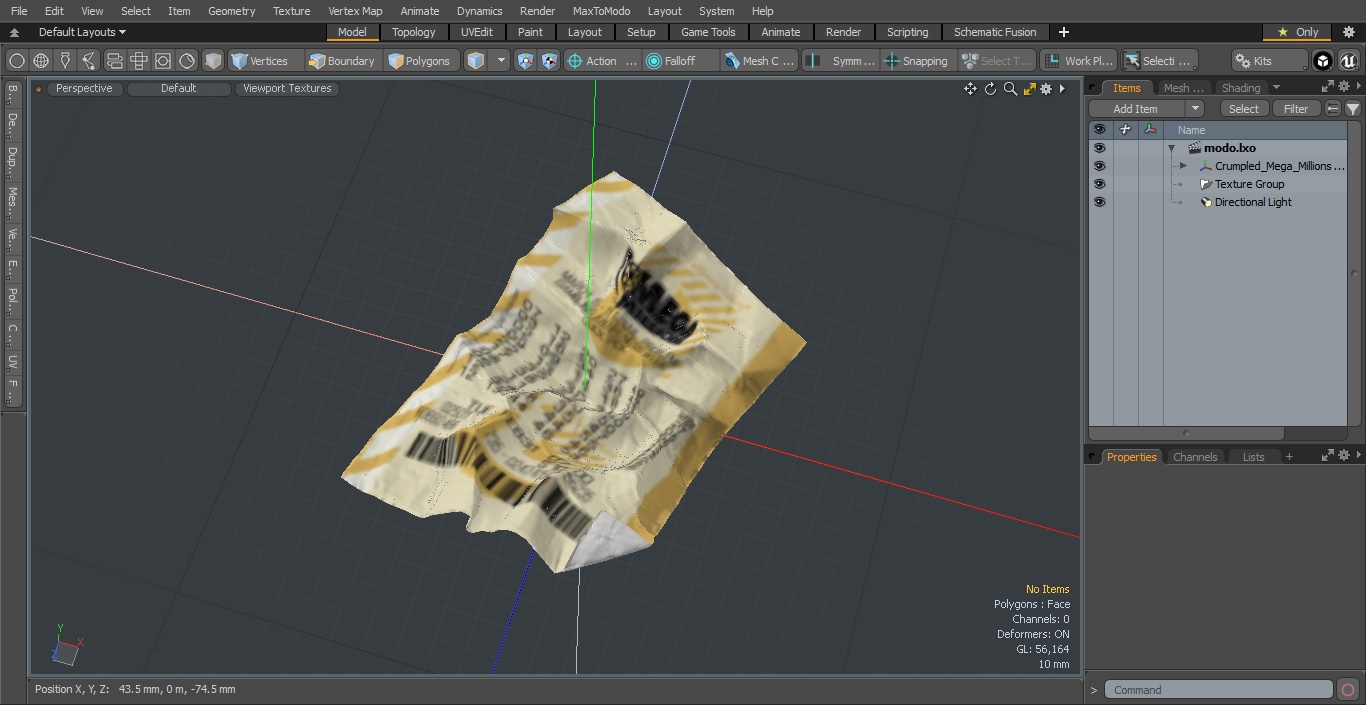The image size is (1366, 705).
Task: Toggle the Symmetry option
Action: tap(841, 61)
